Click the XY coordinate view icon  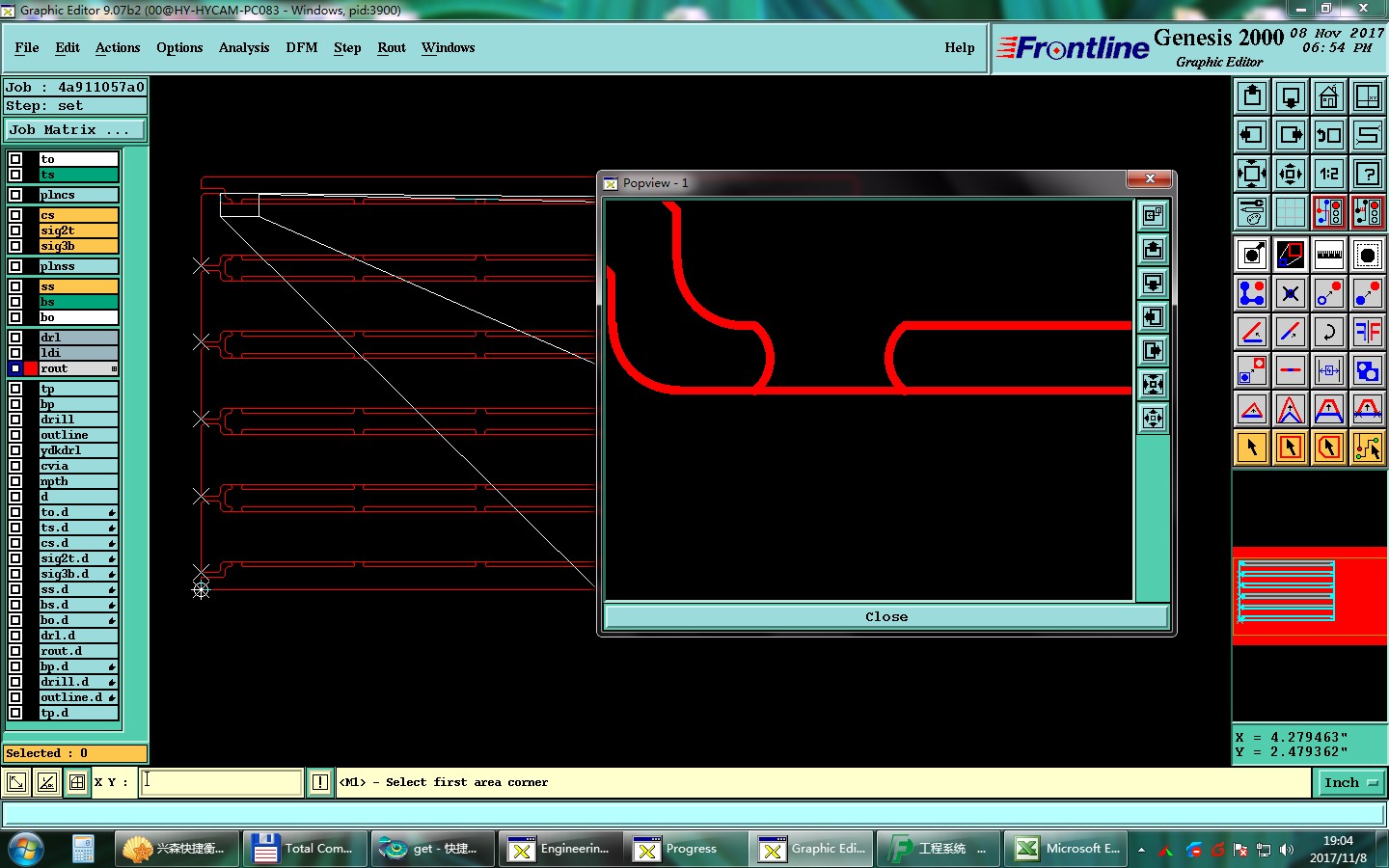click(x=1368, y=96)
